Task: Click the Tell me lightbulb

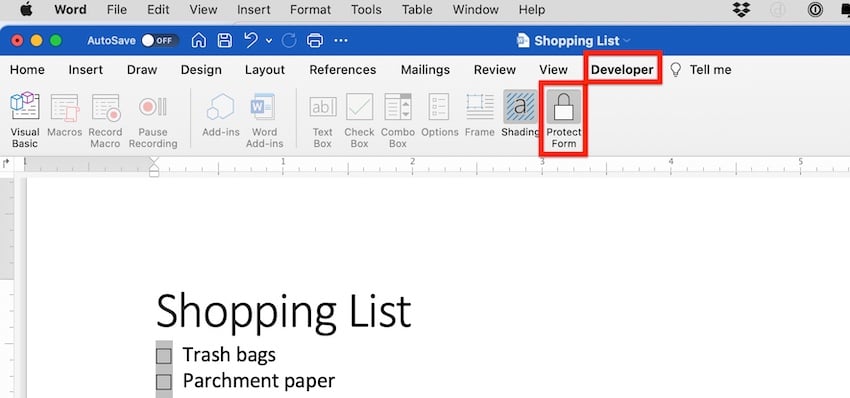Action: (x=675, y=69)
